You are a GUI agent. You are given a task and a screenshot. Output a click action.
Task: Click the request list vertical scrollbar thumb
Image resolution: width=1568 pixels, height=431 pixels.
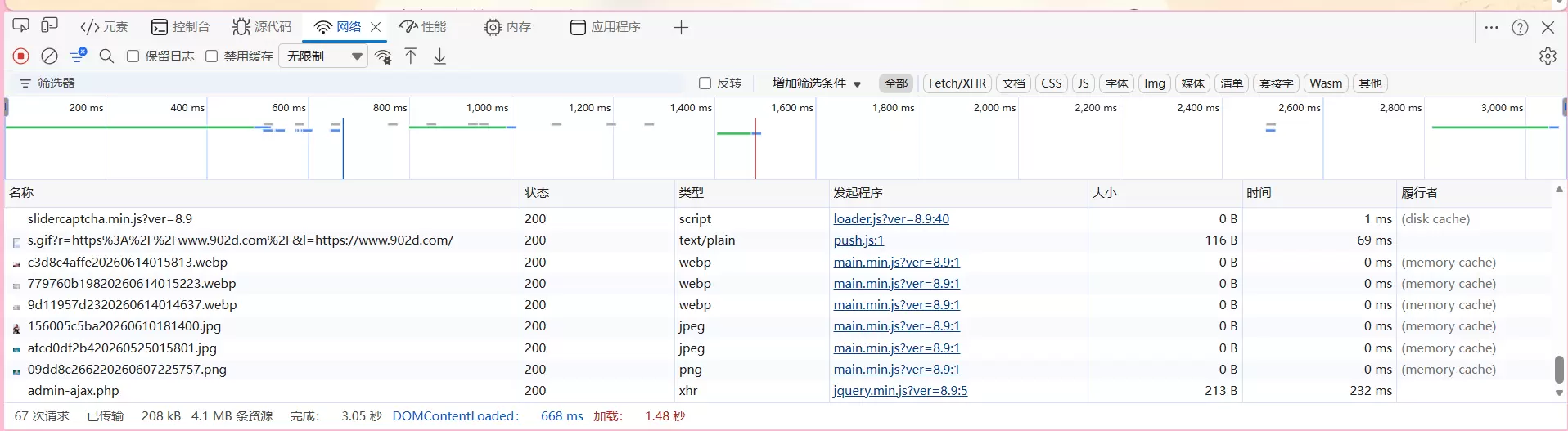[1559, 369]
